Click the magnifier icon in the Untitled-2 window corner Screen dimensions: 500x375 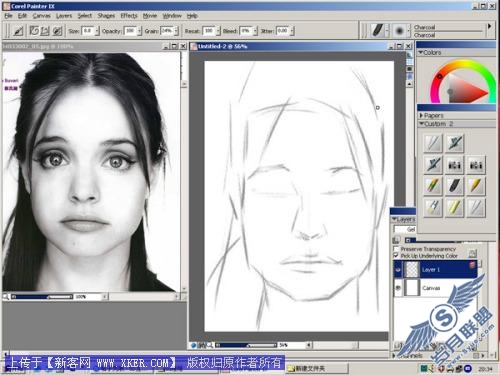click(410, 55)
